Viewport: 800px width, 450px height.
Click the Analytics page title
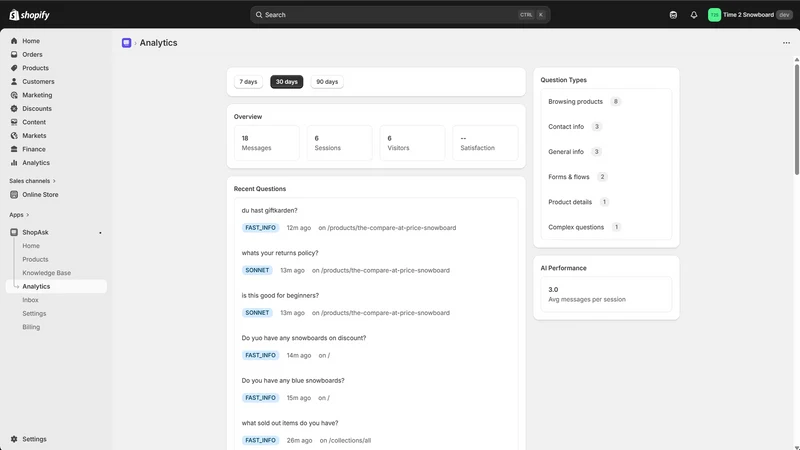159,43
